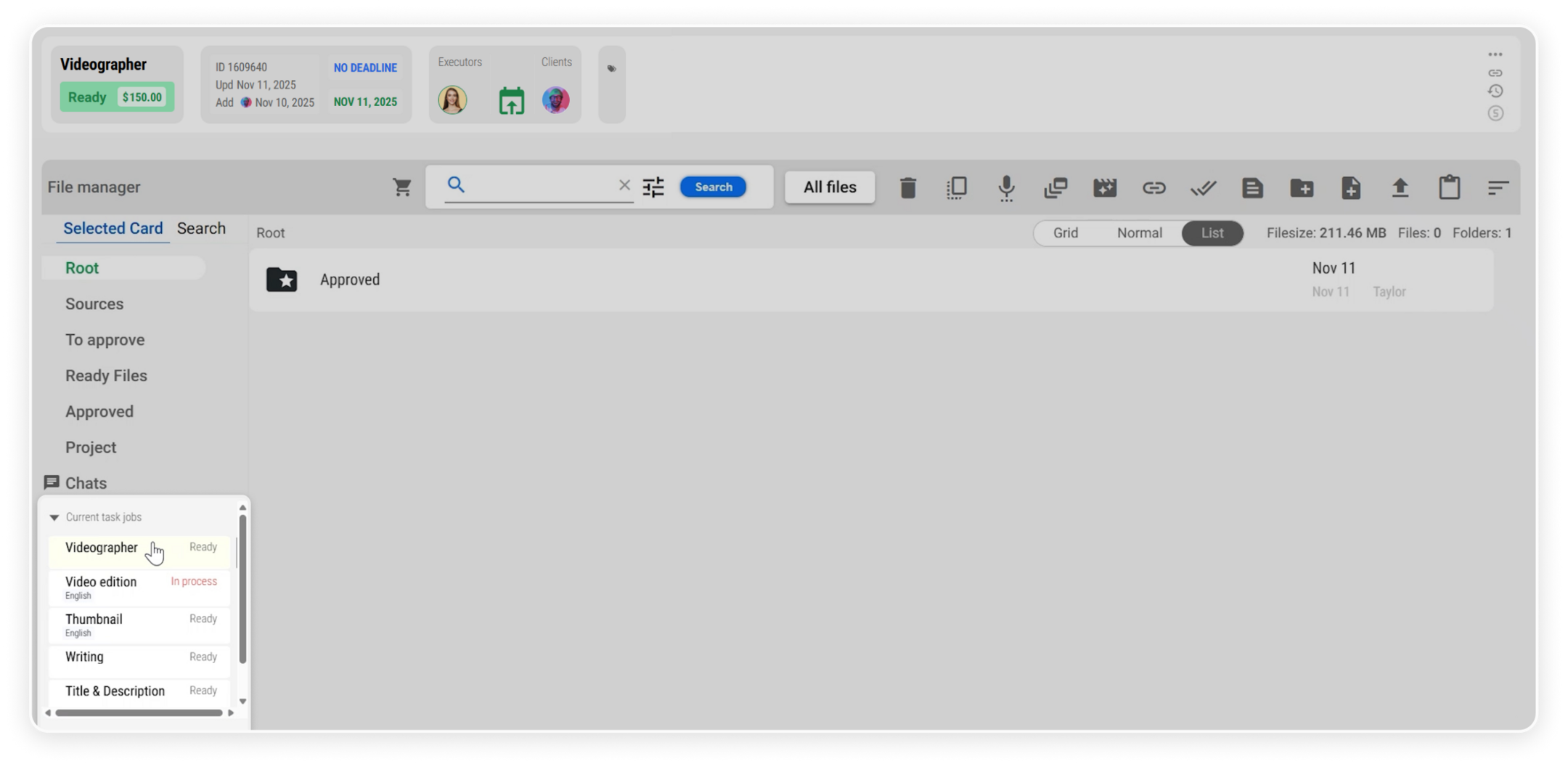Open the search filter options

653,187
